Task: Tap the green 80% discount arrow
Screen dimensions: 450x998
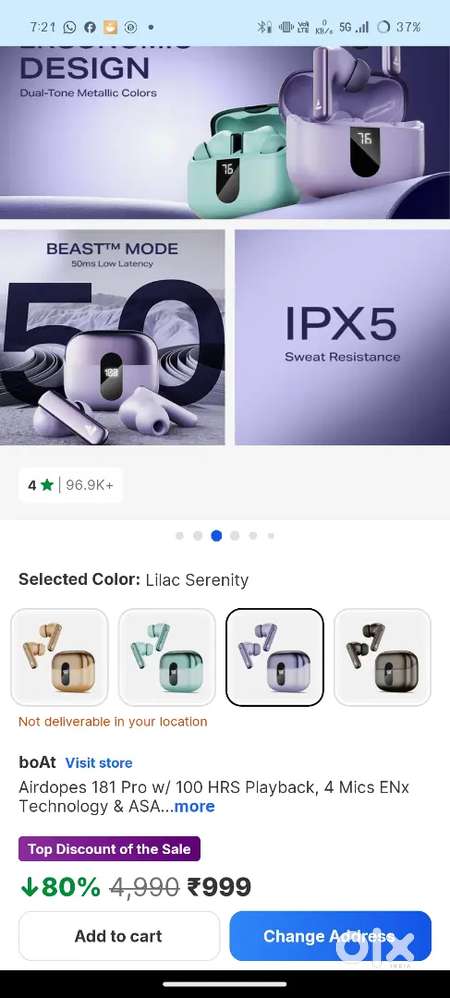Action: 29,887
